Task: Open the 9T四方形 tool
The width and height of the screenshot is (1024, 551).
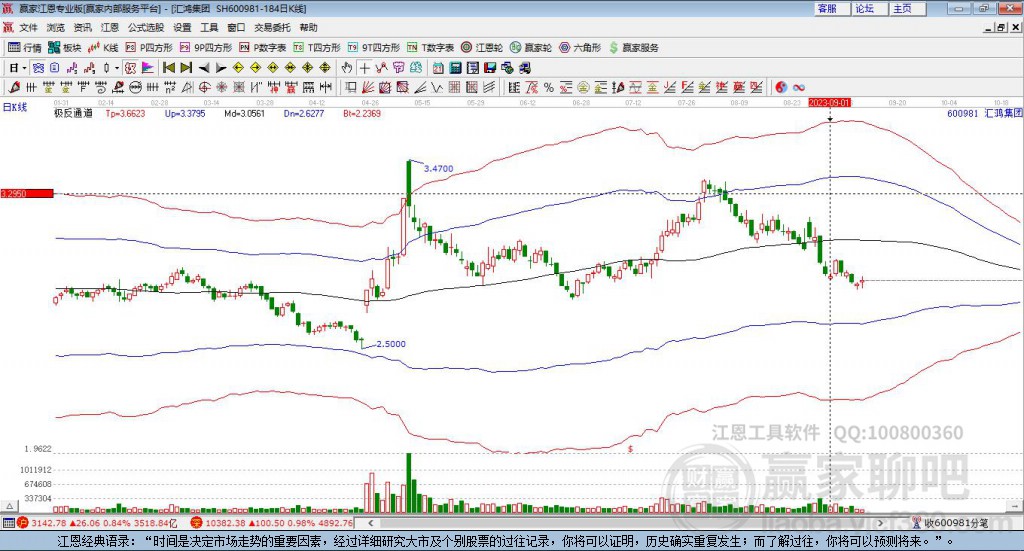Action: pos(374,48)
